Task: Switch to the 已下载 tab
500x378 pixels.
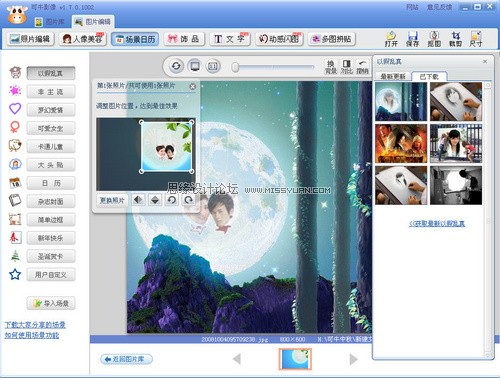Action: click(x=429, y=77)
